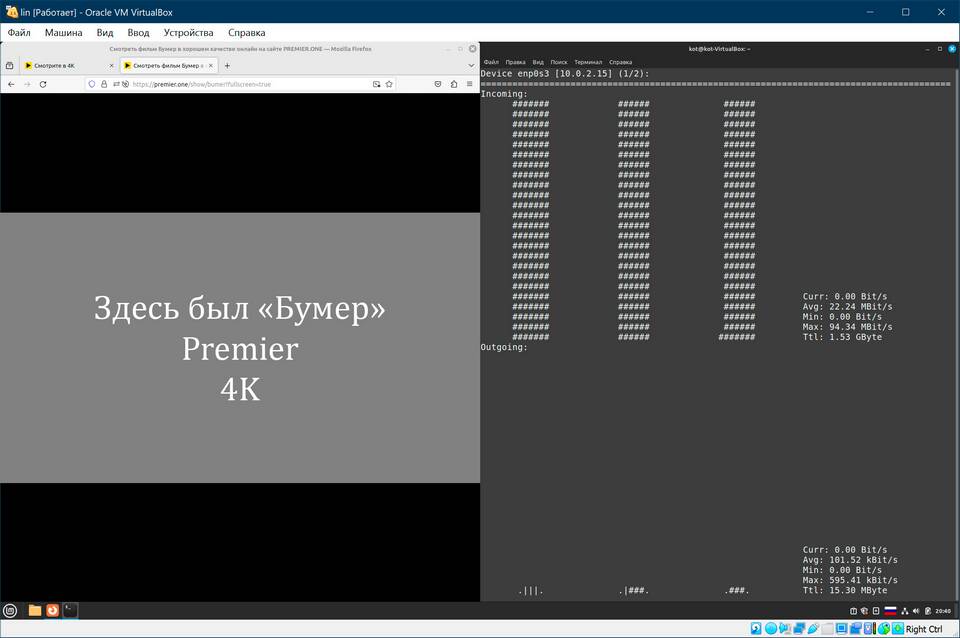Screen dimensions: 960x638
Task: Click outgoing 'Max: 595.41 kBit/s' value
Action: click(850, 580)
